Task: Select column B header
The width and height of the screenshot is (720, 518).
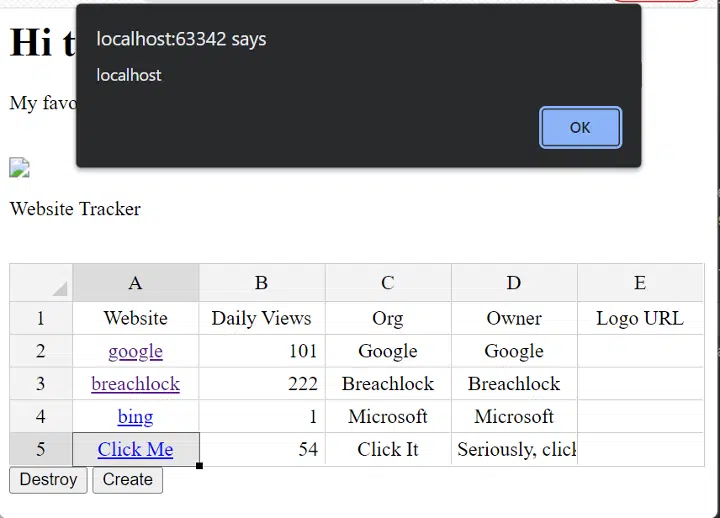Action: 262,283
